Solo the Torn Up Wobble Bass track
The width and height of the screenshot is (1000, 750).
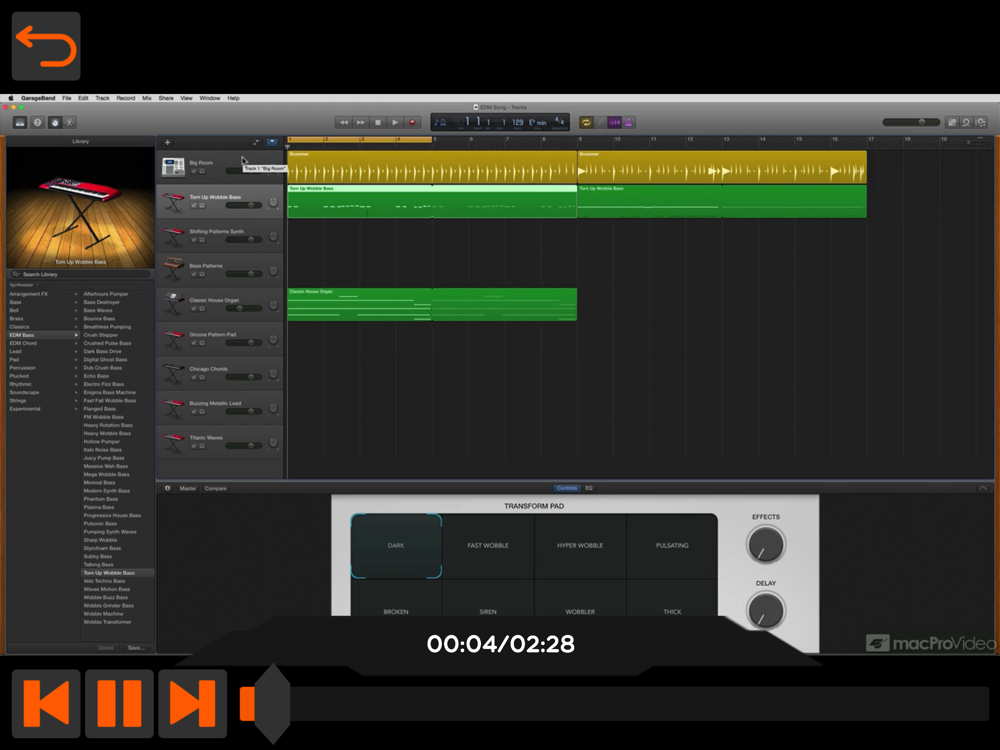202,205
